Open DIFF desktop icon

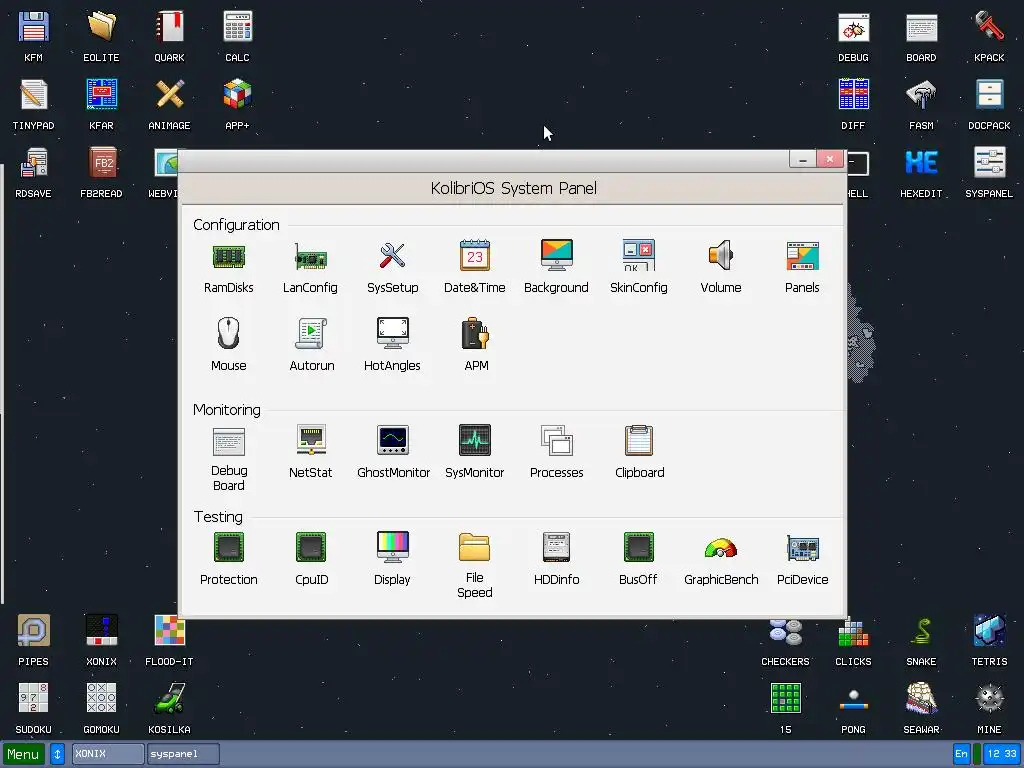coord(854,95)
